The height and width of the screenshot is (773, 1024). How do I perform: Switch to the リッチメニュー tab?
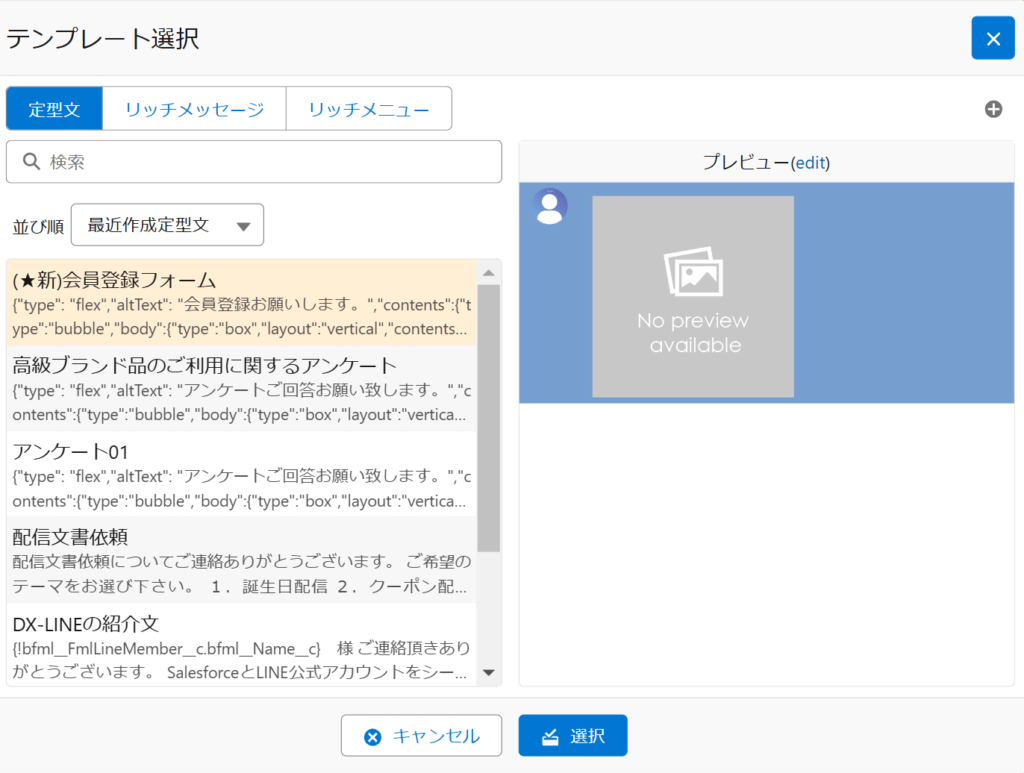[x=368, y=109]
